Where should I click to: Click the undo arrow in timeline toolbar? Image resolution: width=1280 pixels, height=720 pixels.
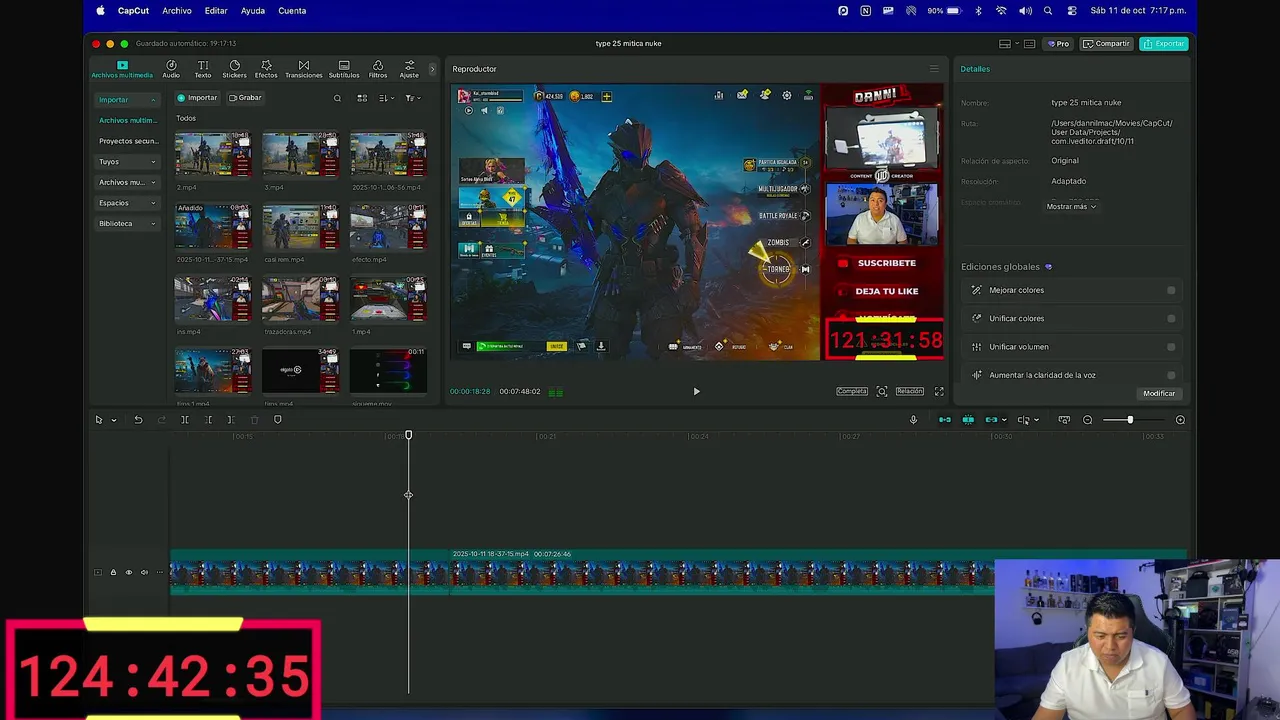click(x=138, y=420)
